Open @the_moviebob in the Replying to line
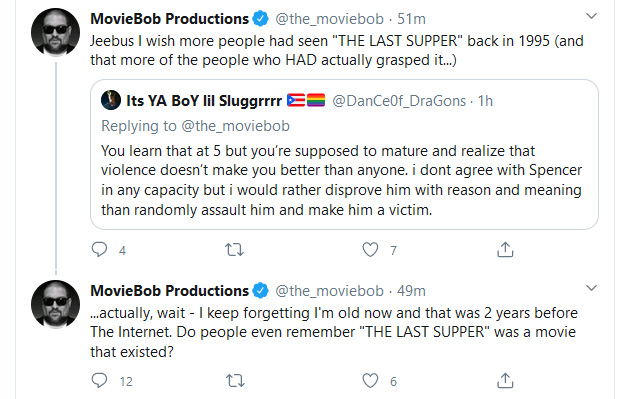The width and height of the screenshot is (635, 399). tap(236, 126)
